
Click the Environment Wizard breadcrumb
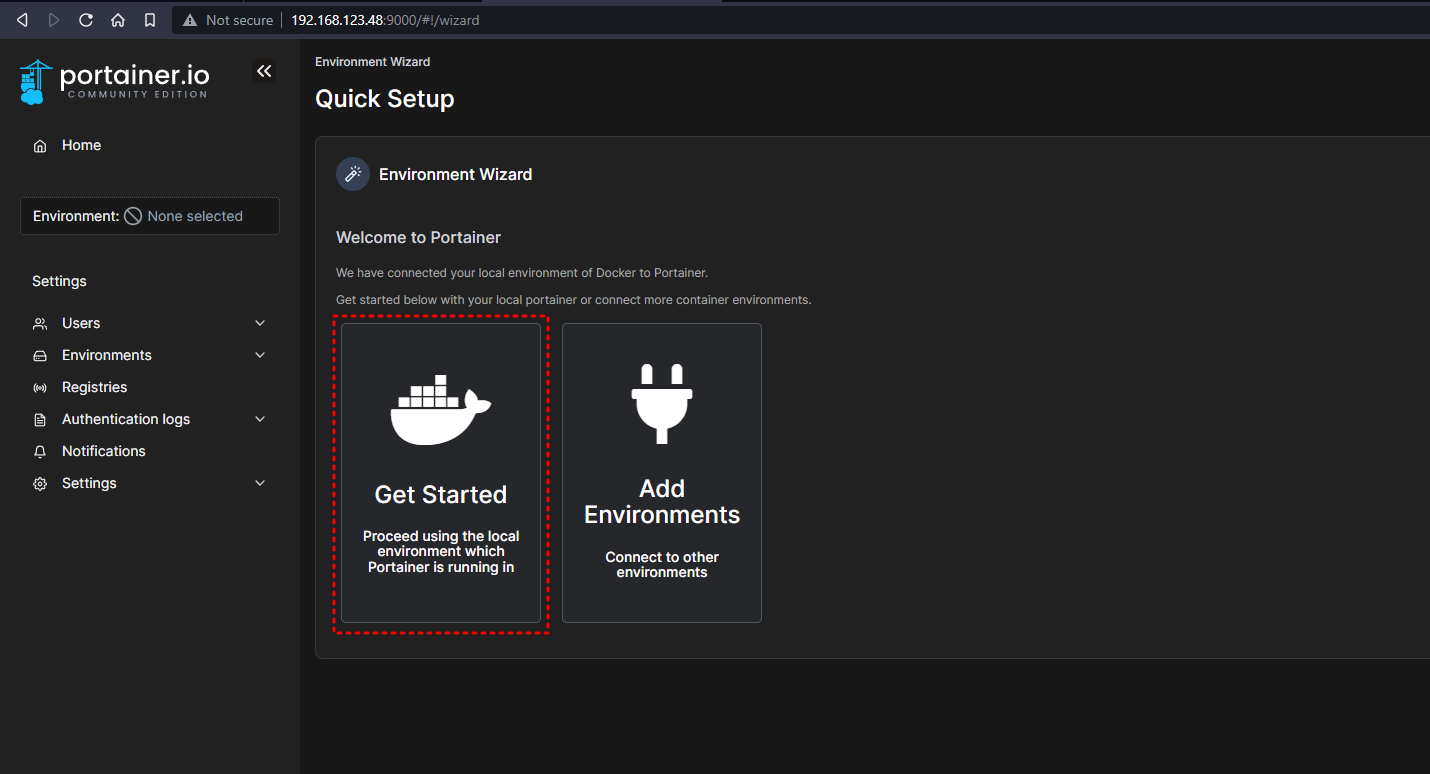(x=372, y=62)
